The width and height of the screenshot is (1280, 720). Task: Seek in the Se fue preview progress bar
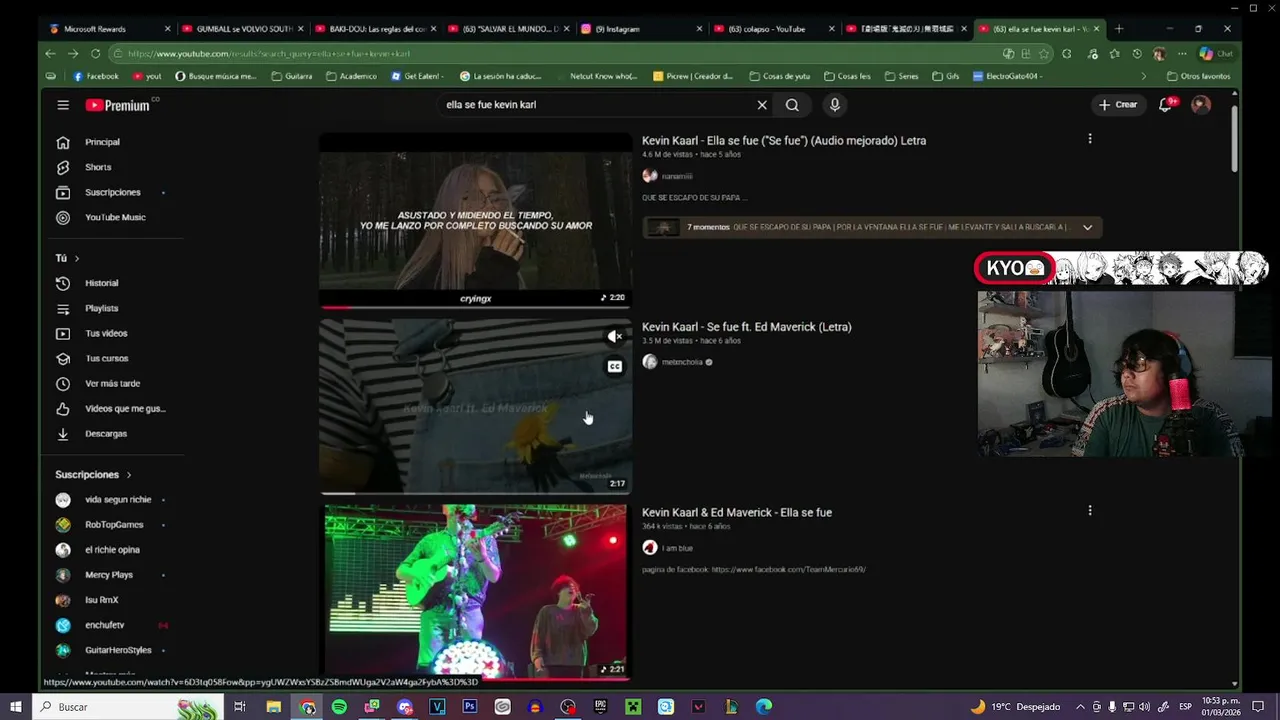475,493
